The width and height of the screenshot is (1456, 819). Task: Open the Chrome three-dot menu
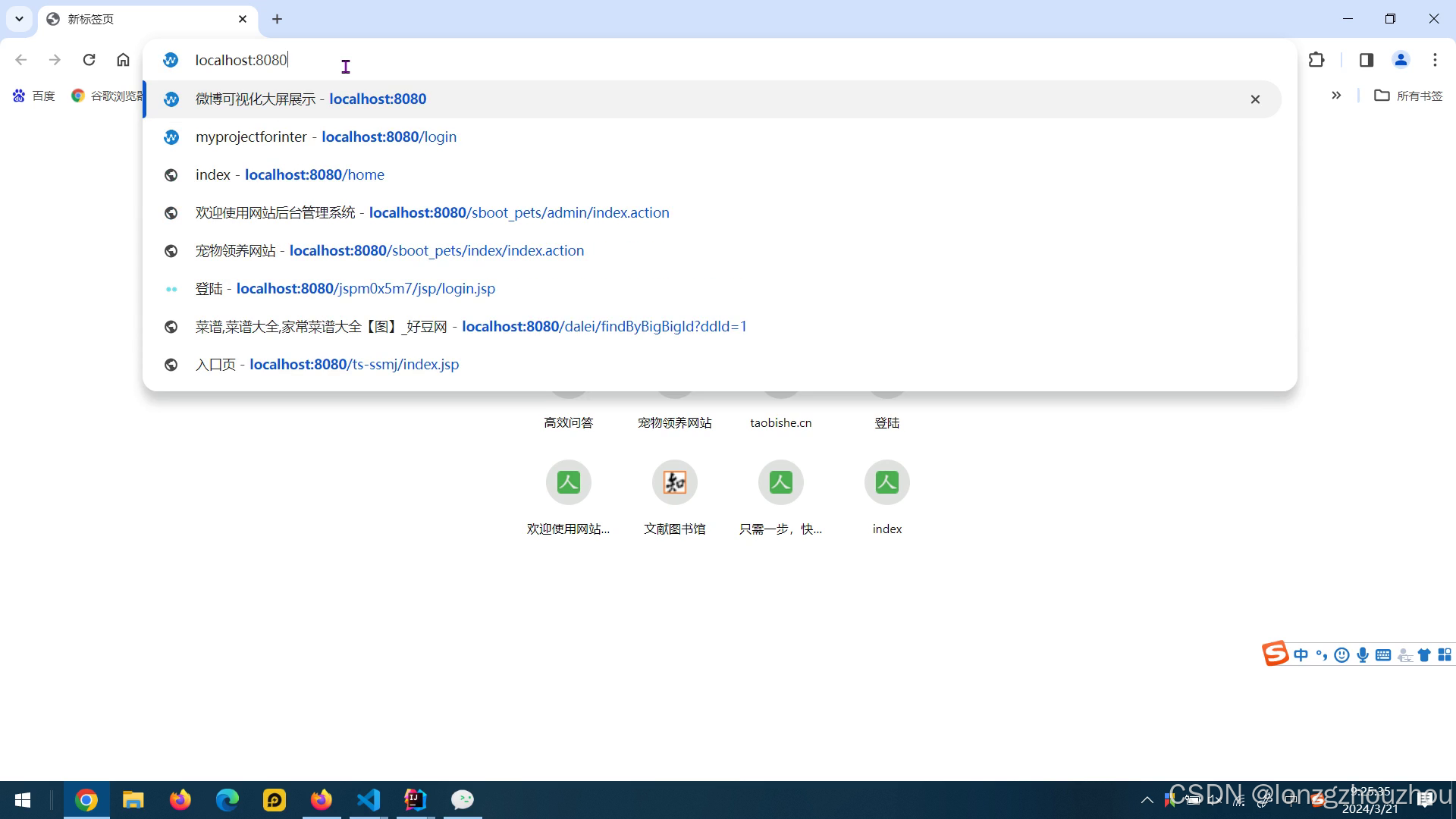(x=1435, y=60)
